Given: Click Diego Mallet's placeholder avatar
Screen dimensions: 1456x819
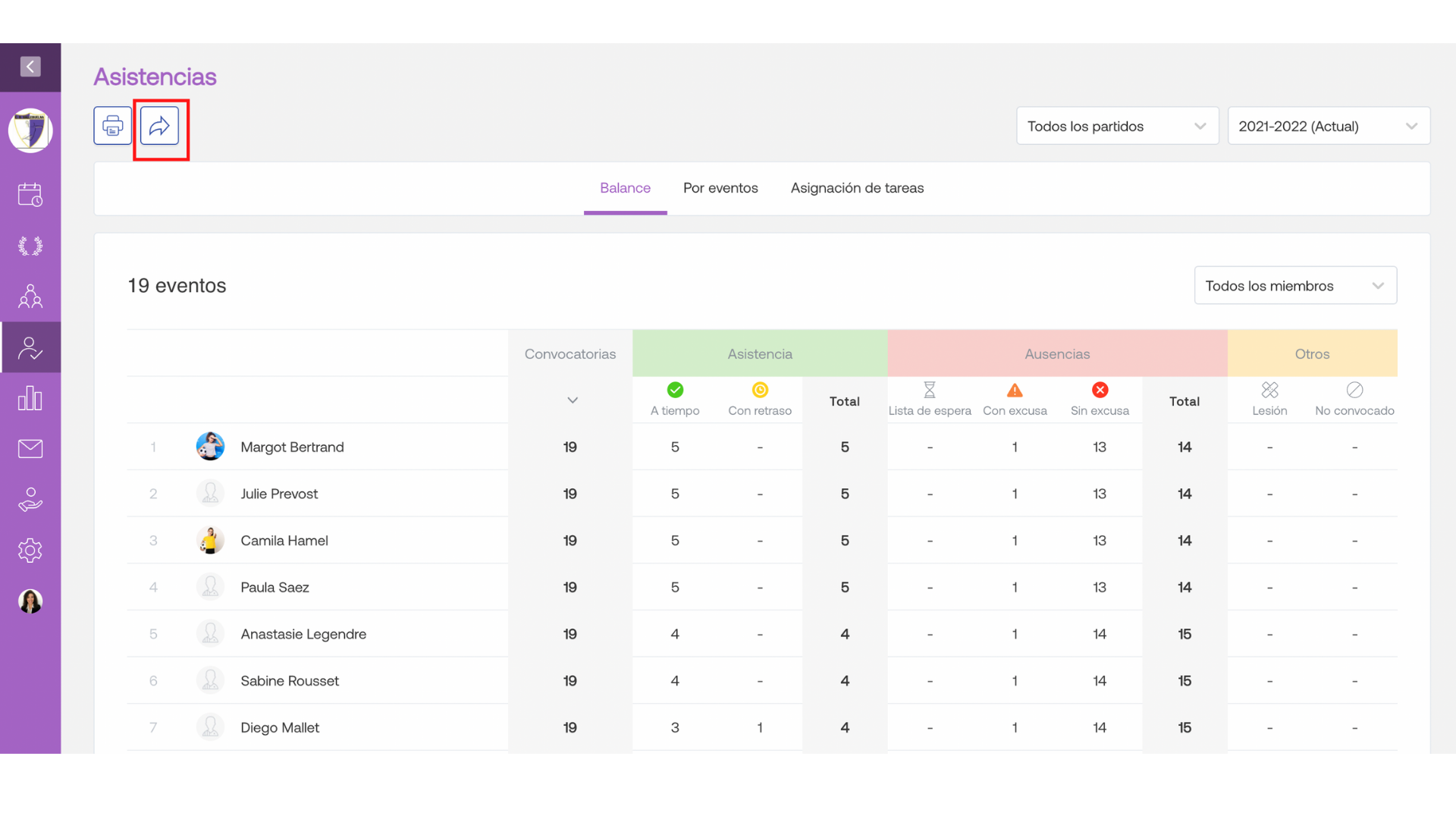Looking at the screenshot, I should 210,727.
